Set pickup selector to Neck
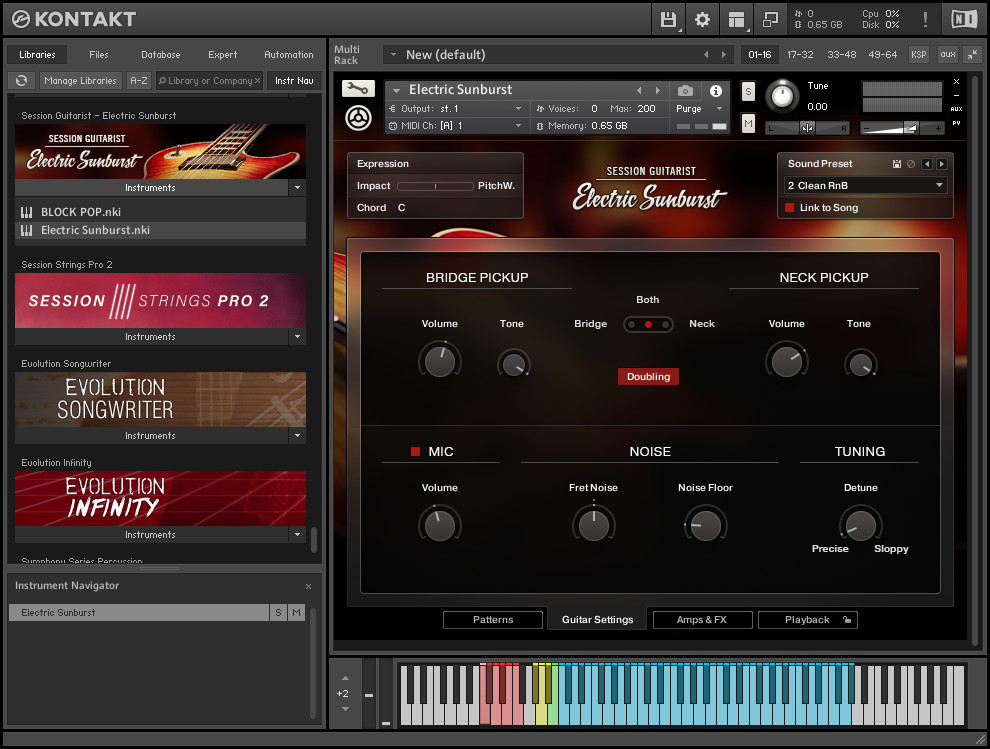 pos(665,325)
